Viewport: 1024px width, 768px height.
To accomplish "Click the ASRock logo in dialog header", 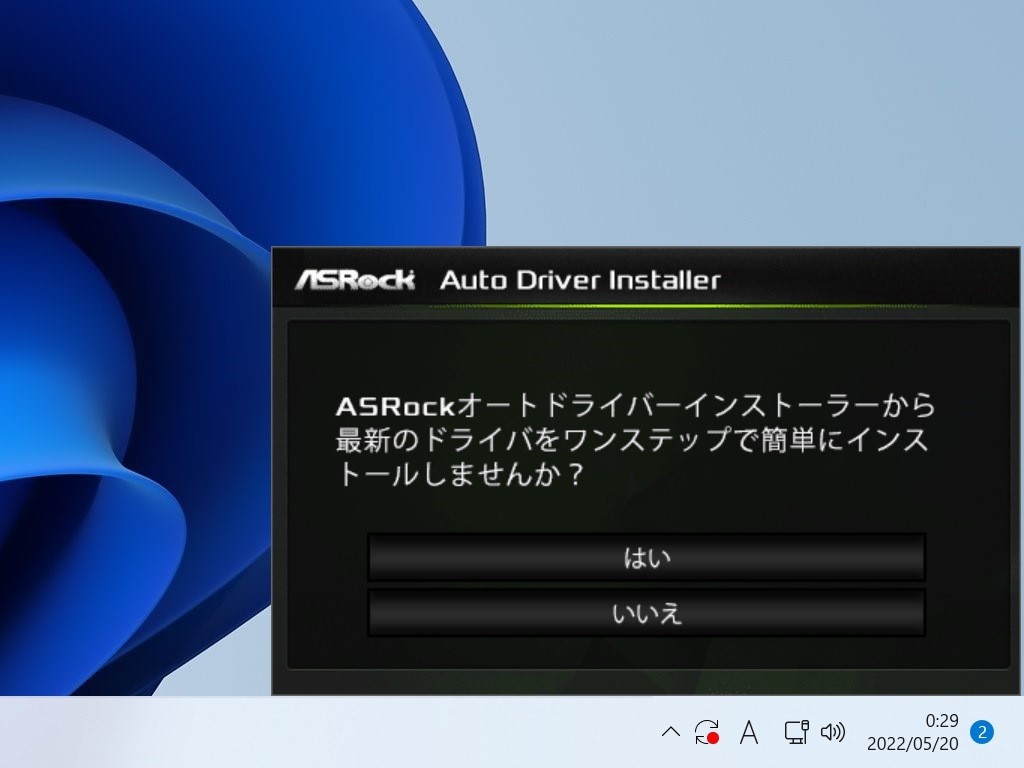I will click(354, 279).
